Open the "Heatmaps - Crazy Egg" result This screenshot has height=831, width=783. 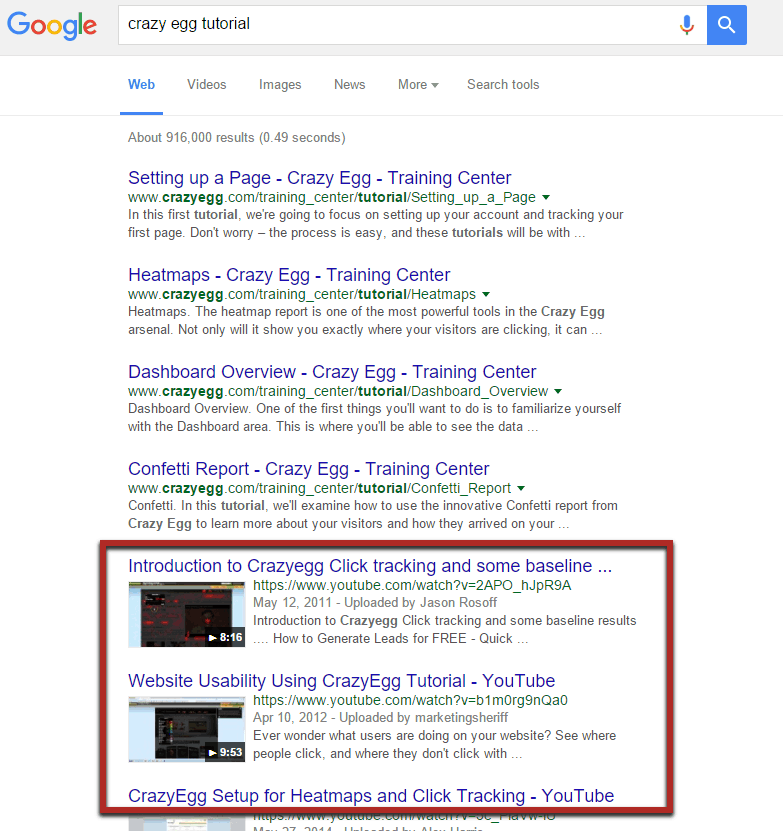(x=289, y=275)
